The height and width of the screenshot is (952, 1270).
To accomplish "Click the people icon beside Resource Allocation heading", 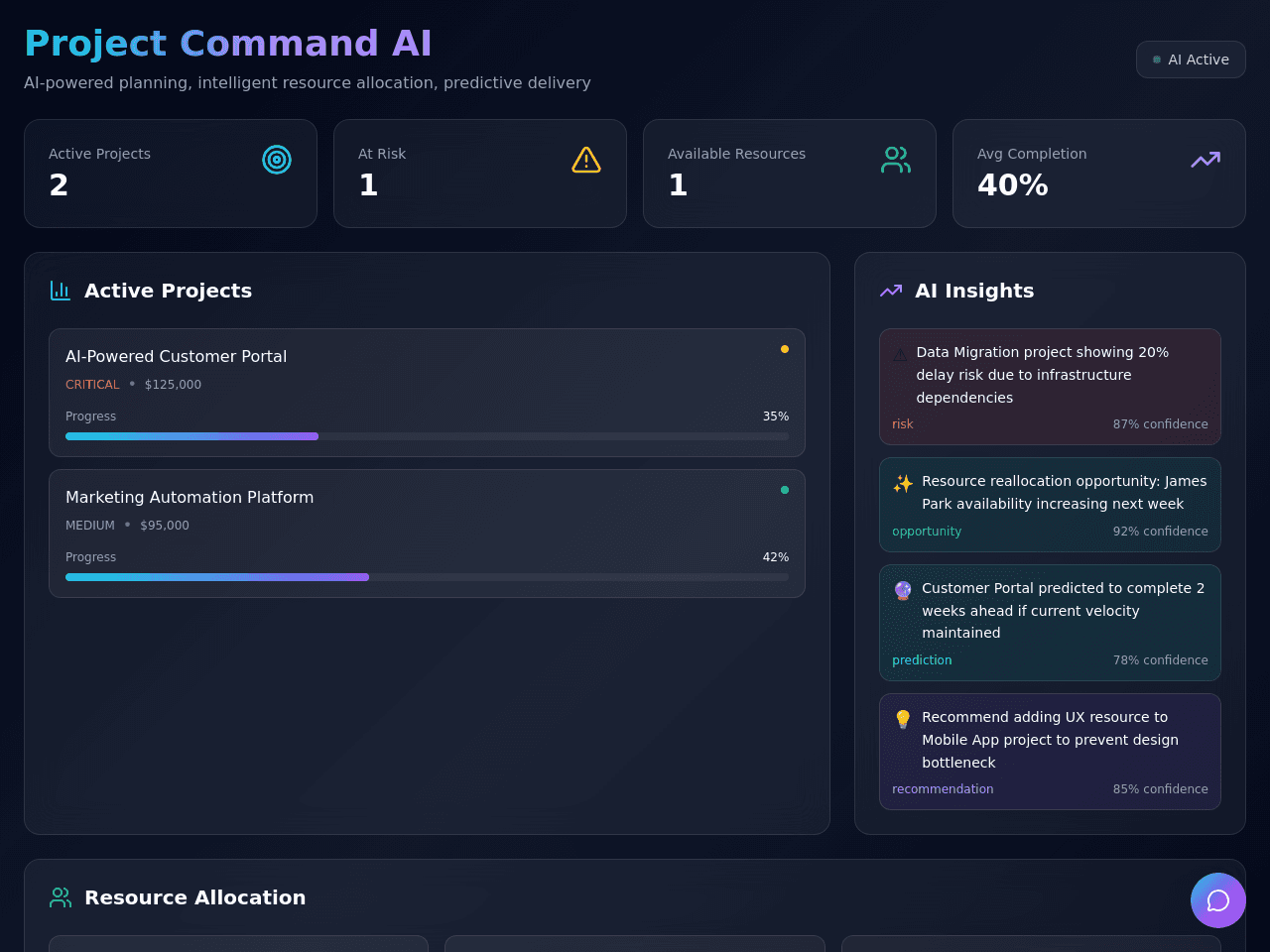I will click(x=61, y=897).
